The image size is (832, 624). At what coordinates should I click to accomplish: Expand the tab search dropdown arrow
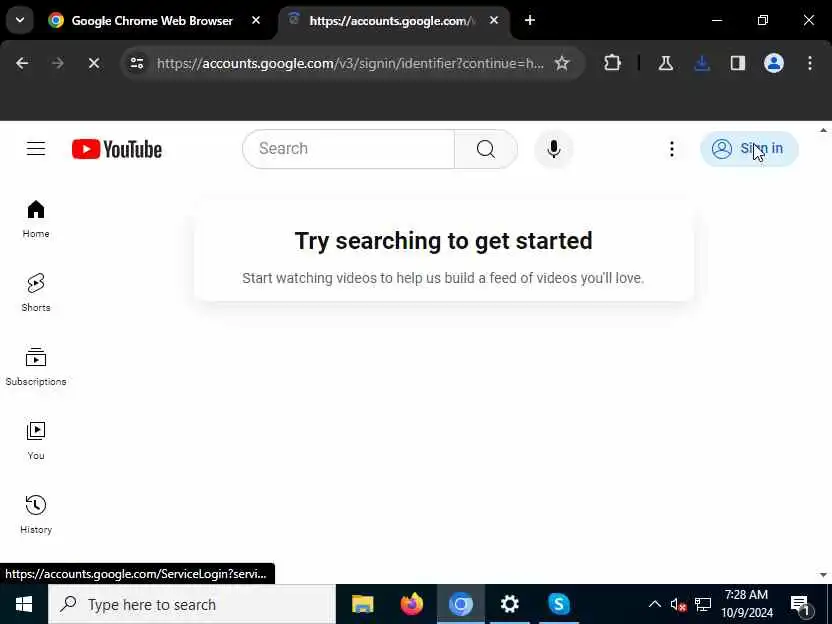point(20,20)
